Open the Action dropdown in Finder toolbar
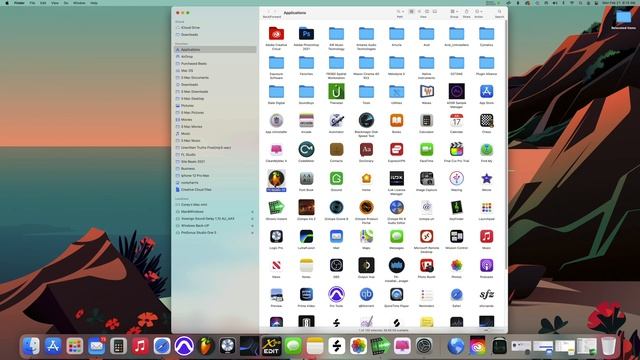Viewport: 640px width, 360px height. point(479,12)
